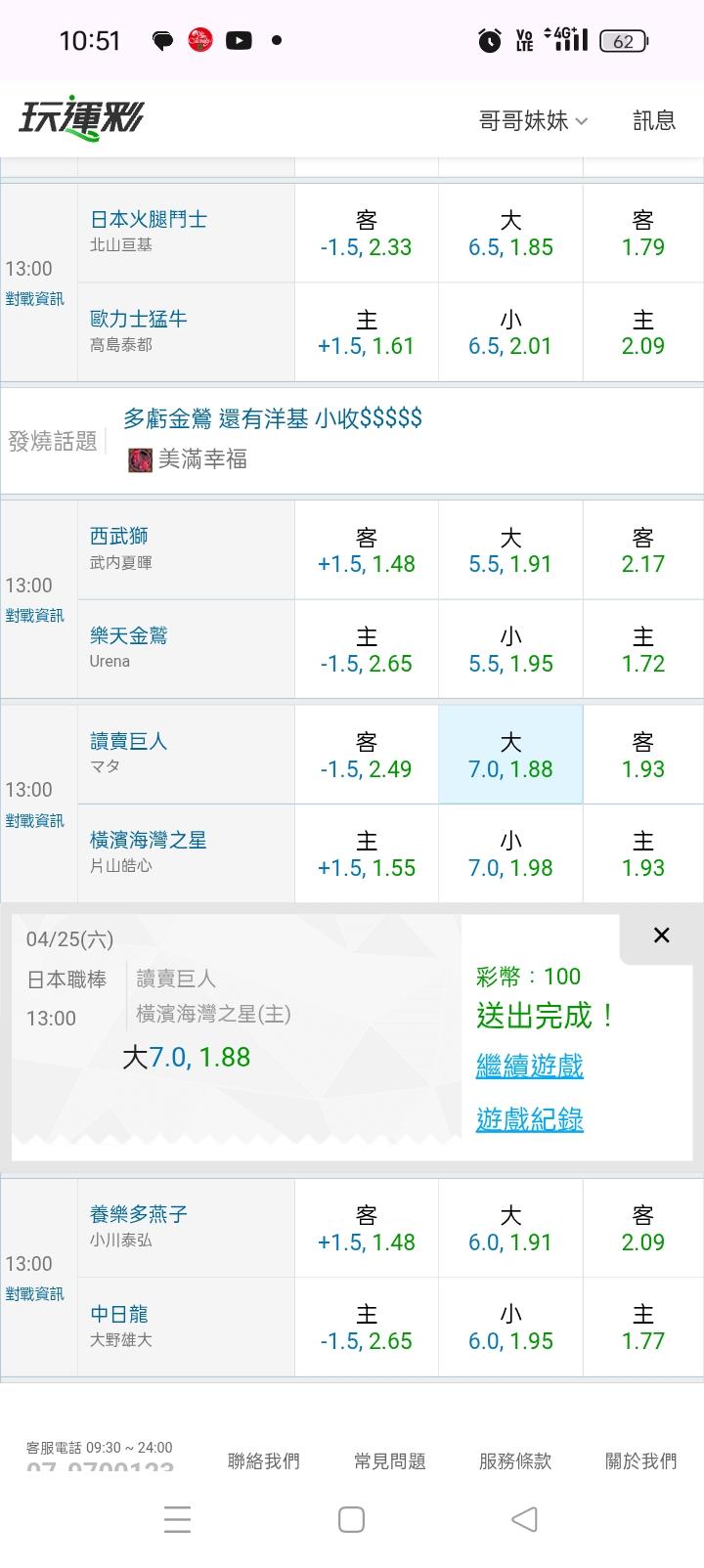Select 西武獅 客 +1.5, 1.48 spread
The height and width of the screenshot is (1568, 704).
(x=367, y=550)
